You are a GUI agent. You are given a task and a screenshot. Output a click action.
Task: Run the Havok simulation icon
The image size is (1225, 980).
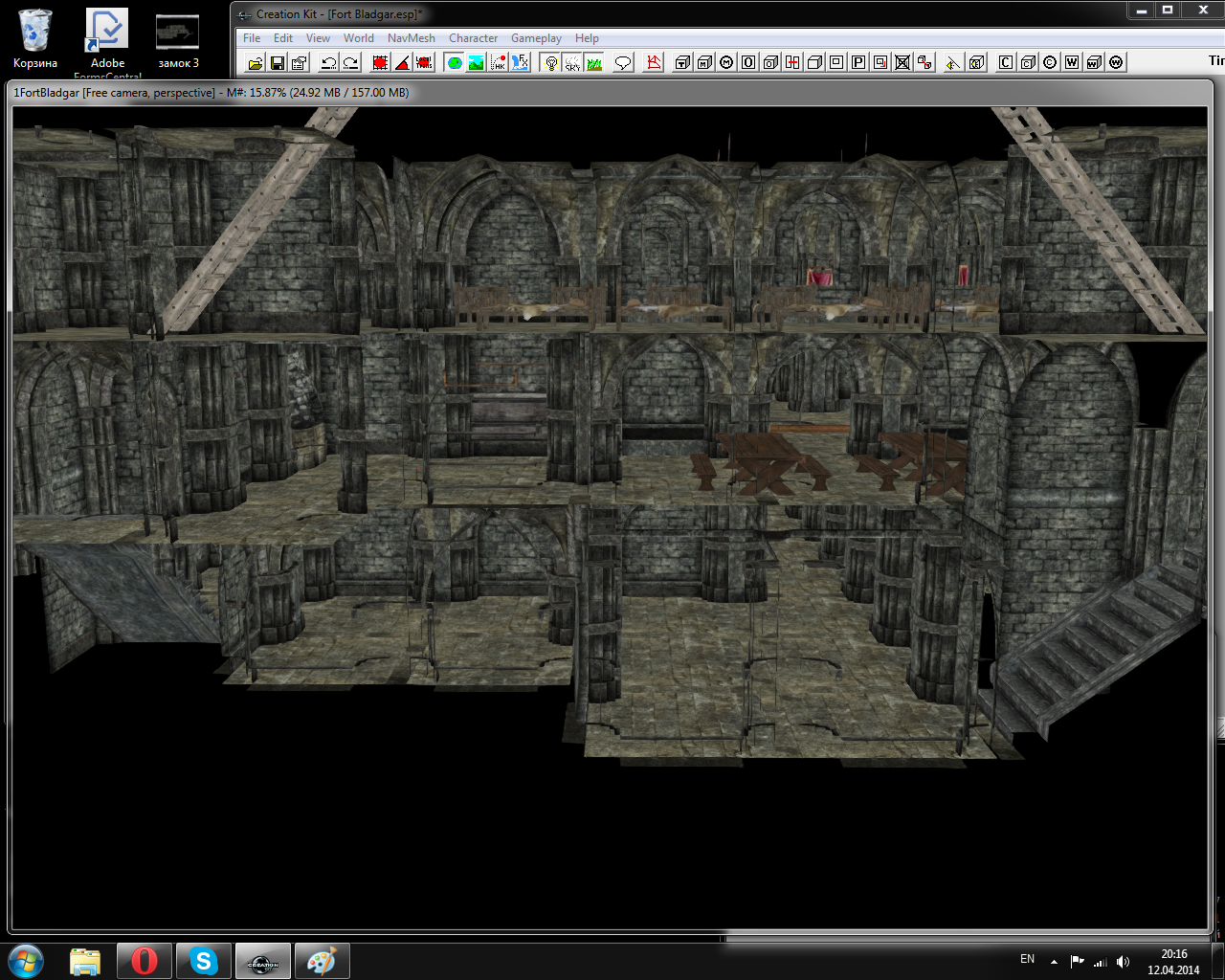click(498, 62)
